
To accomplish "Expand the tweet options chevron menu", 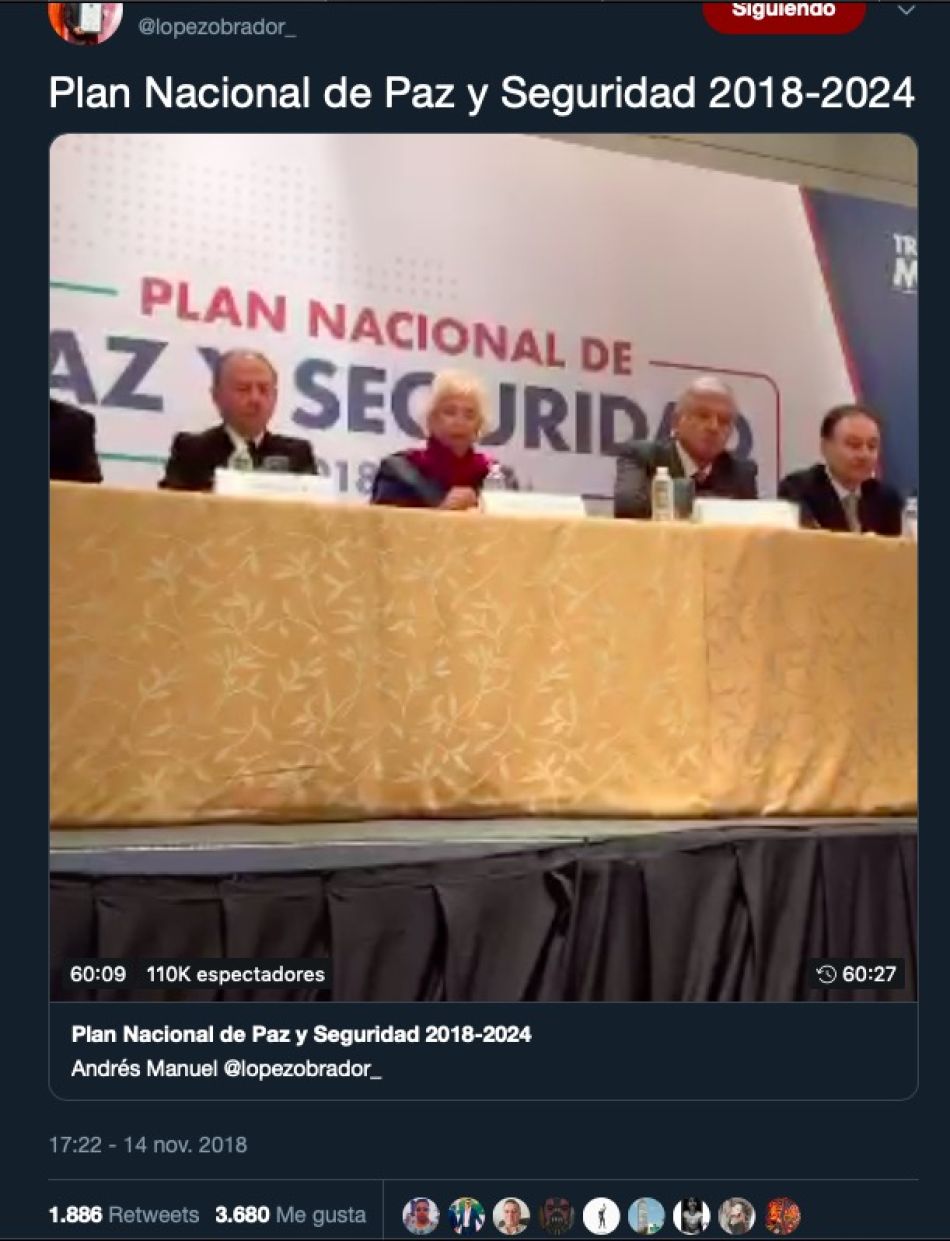I will pos(906,11).
